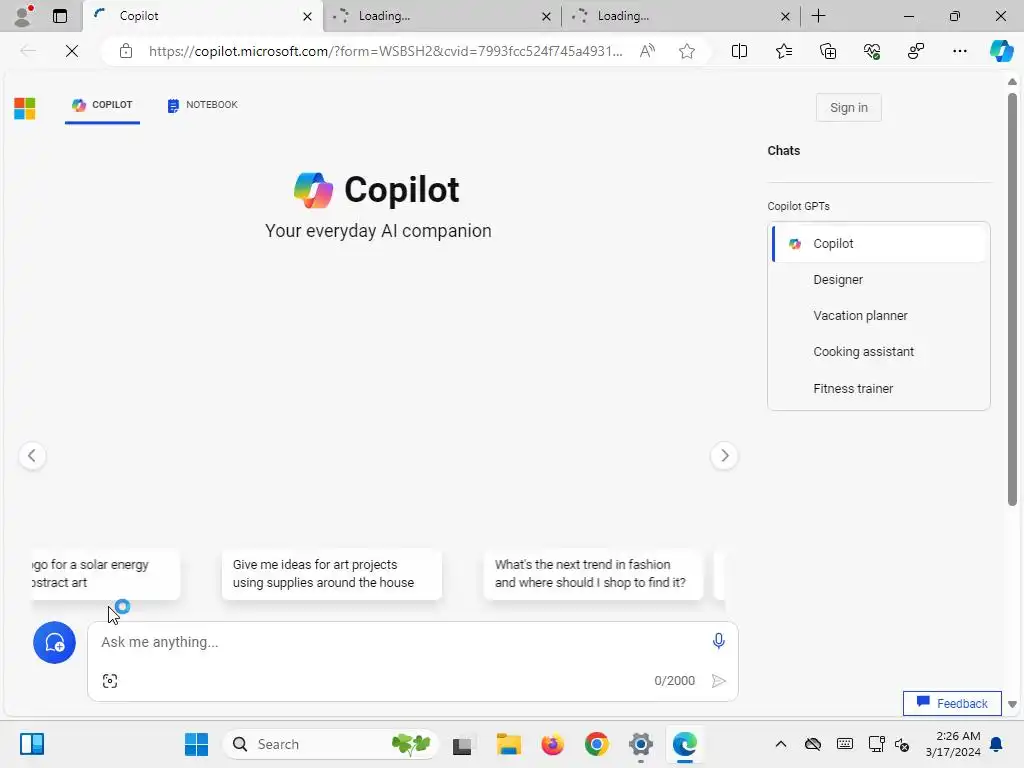Choose the solar energy abstract art suggestion

pyautogui.click(x=104, y=573)
